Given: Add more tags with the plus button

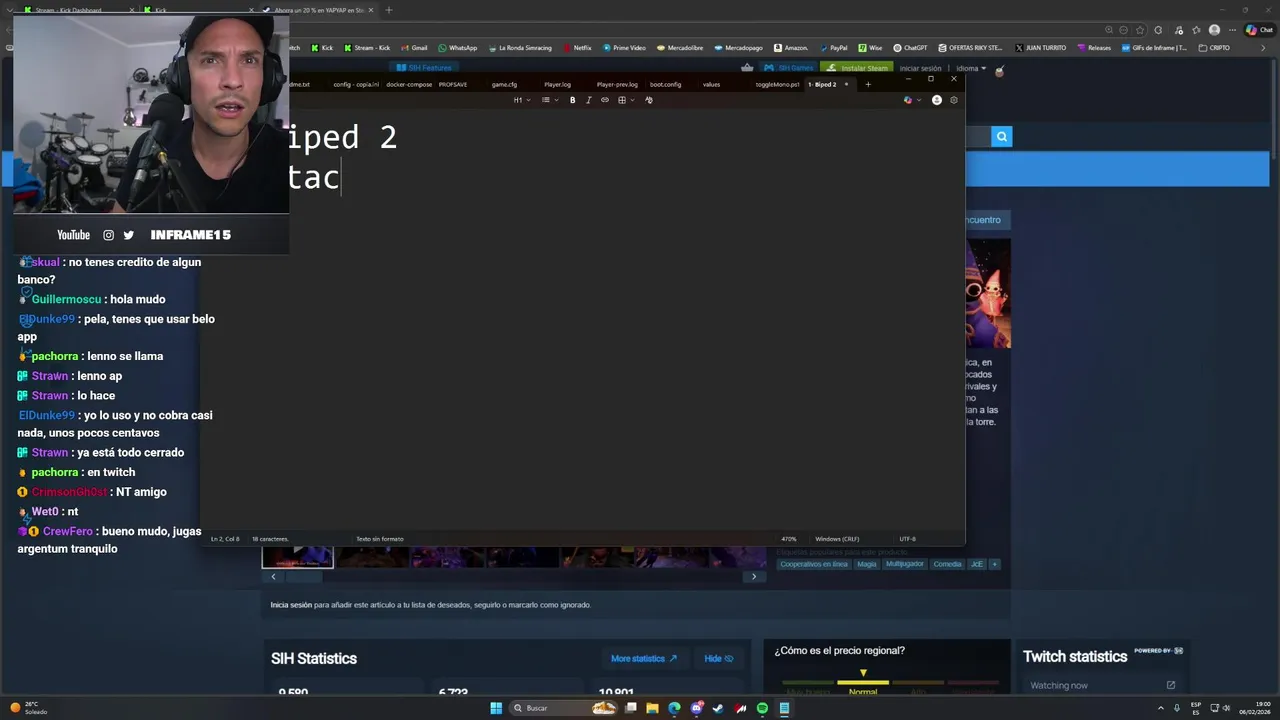Looking at the screenshot, I should (994, 564).
